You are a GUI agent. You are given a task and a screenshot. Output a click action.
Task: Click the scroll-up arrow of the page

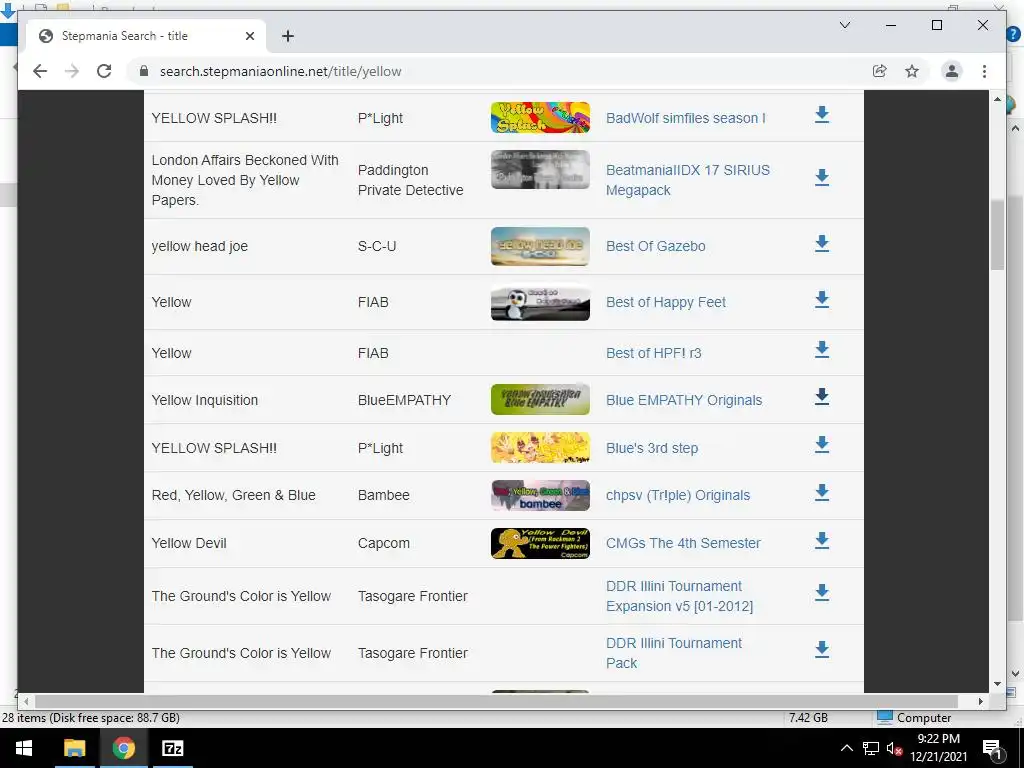click(997, 99)
